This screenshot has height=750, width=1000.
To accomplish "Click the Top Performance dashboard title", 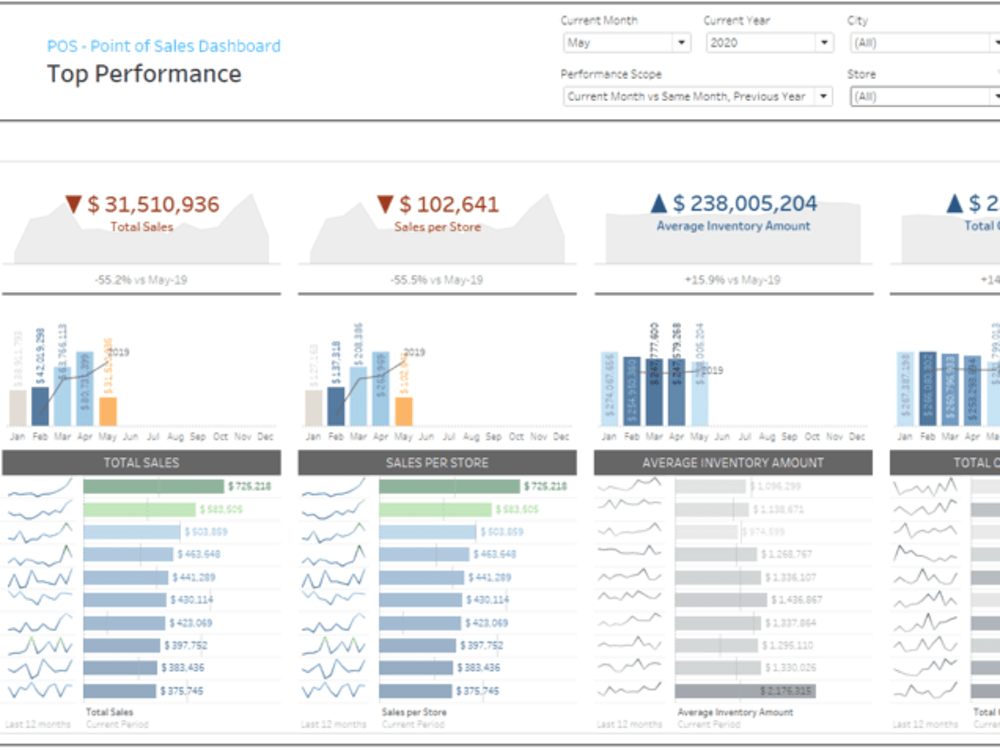I will pos(144,73).
